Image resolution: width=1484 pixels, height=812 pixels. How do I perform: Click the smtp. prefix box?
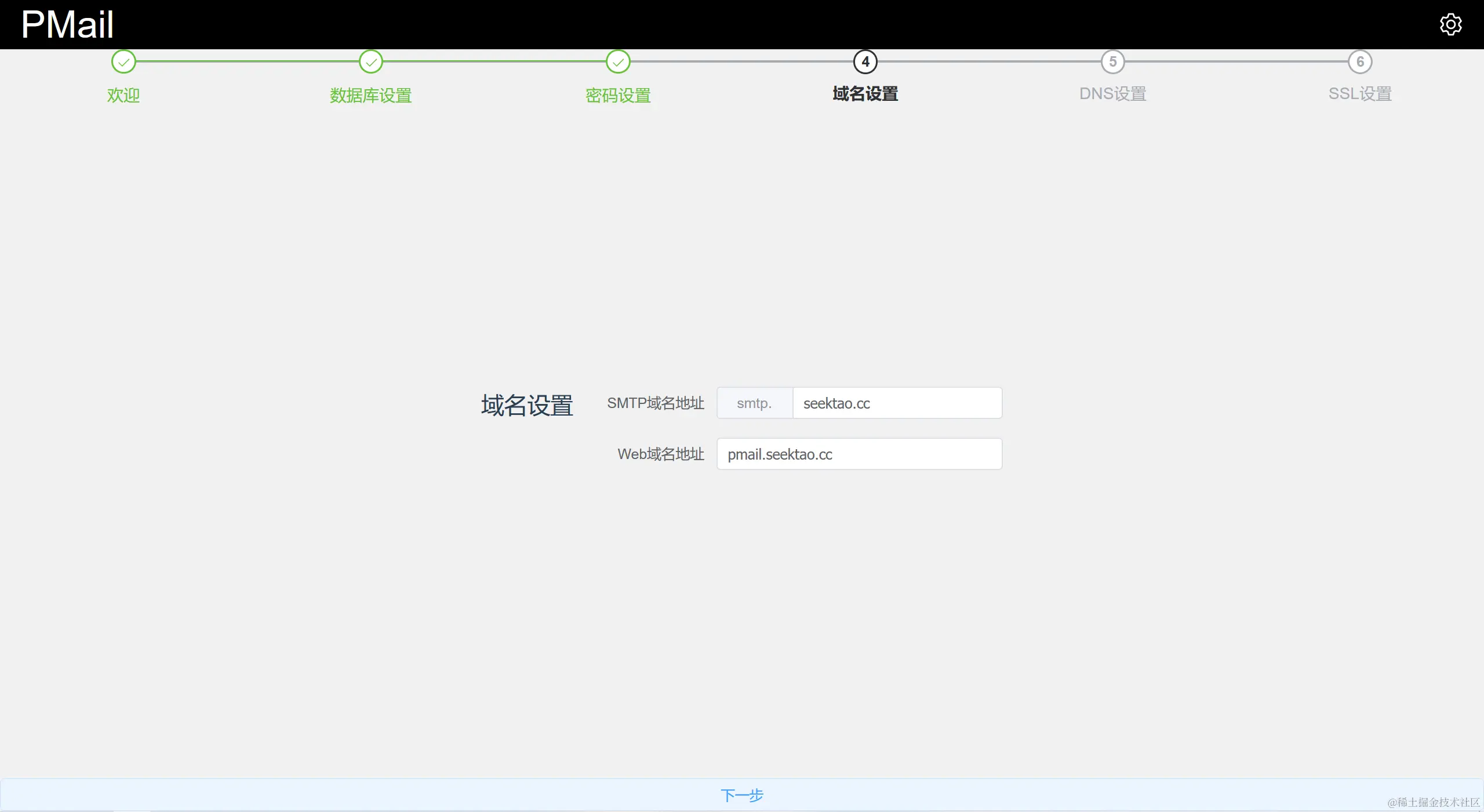pos(754,403)
